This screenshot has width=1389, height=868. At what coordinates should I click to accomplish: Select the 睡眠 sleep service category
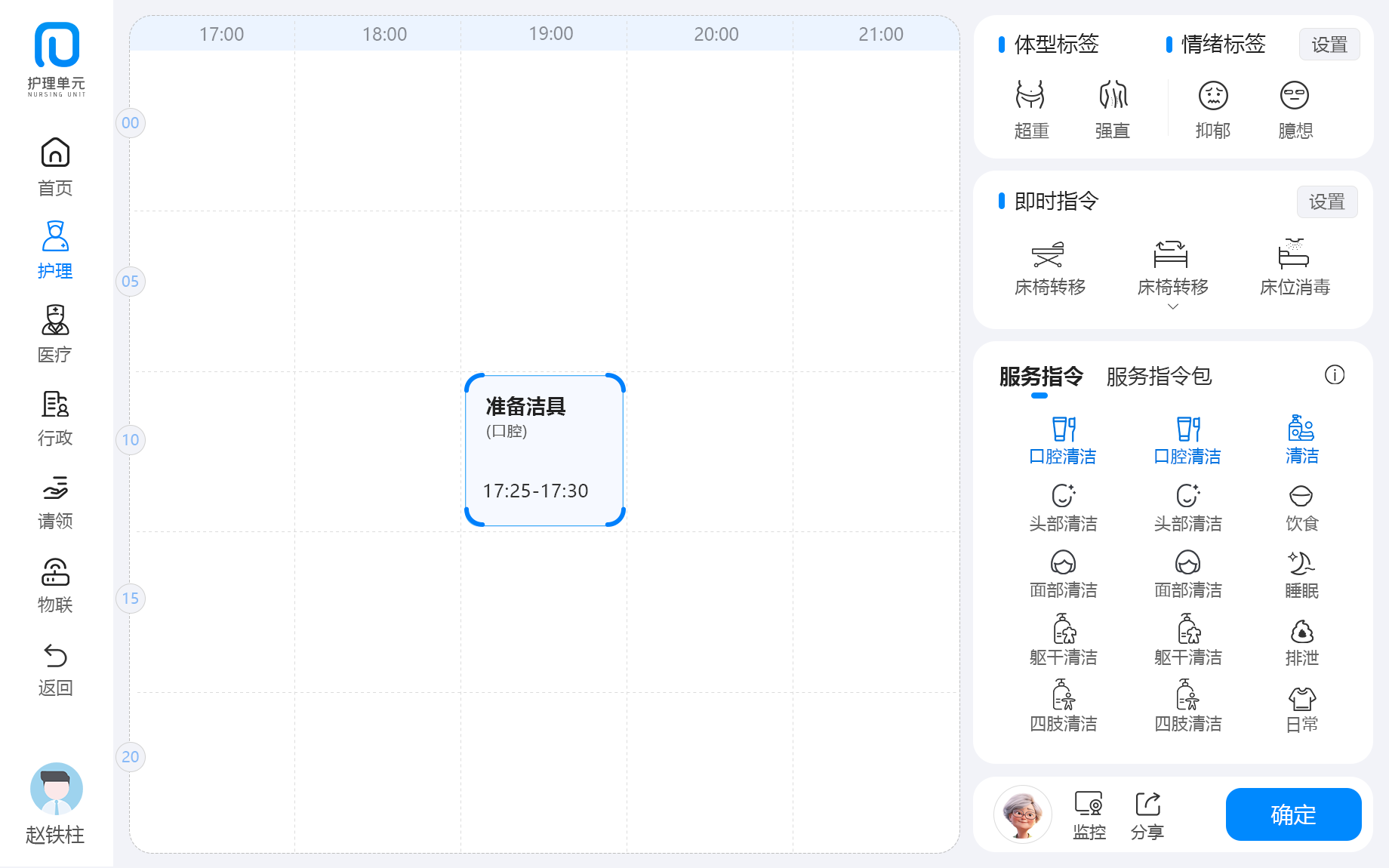point(1301,575)
